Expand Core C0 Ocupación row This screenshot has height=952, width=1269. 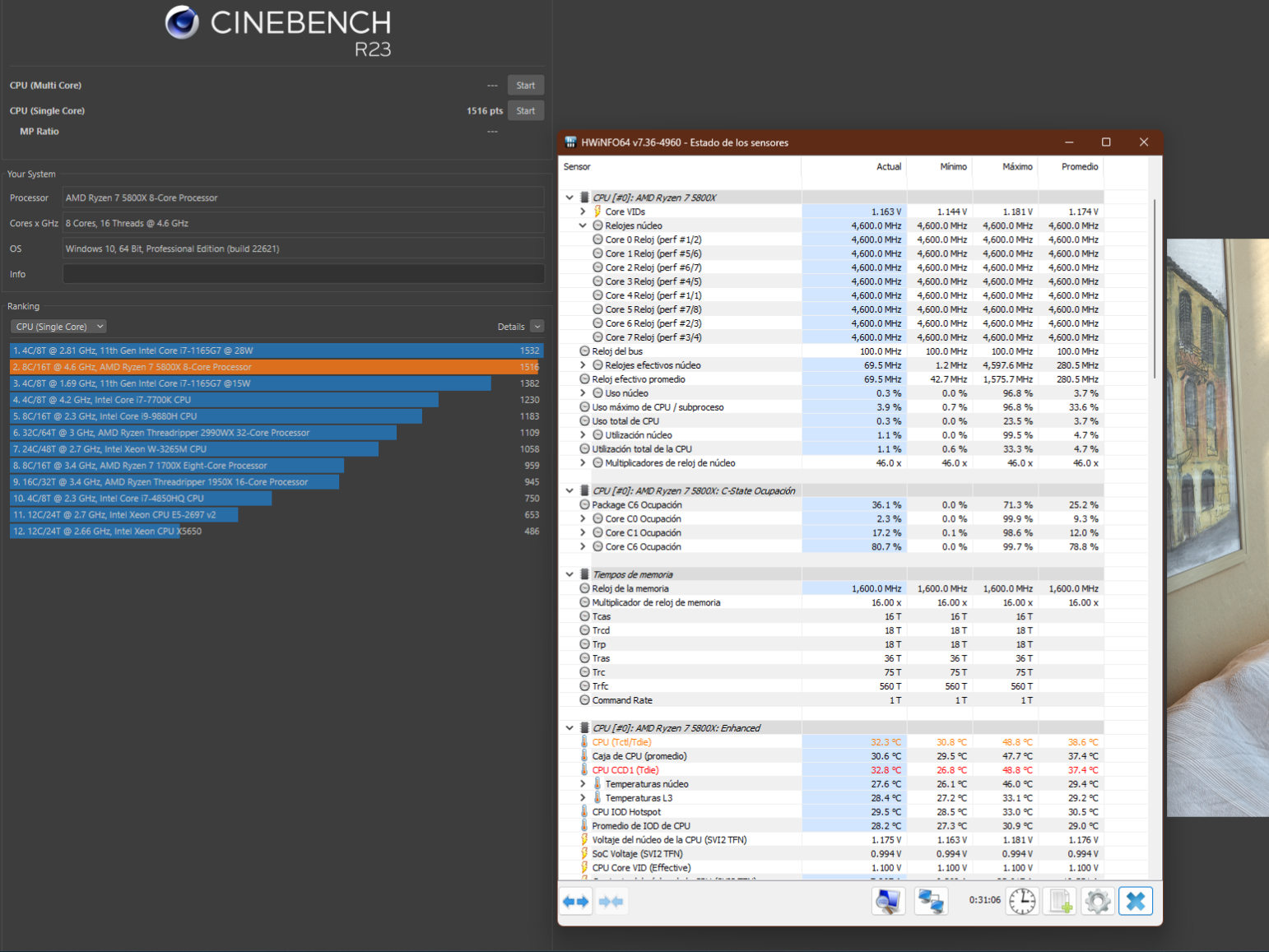(x=583, y=518)
